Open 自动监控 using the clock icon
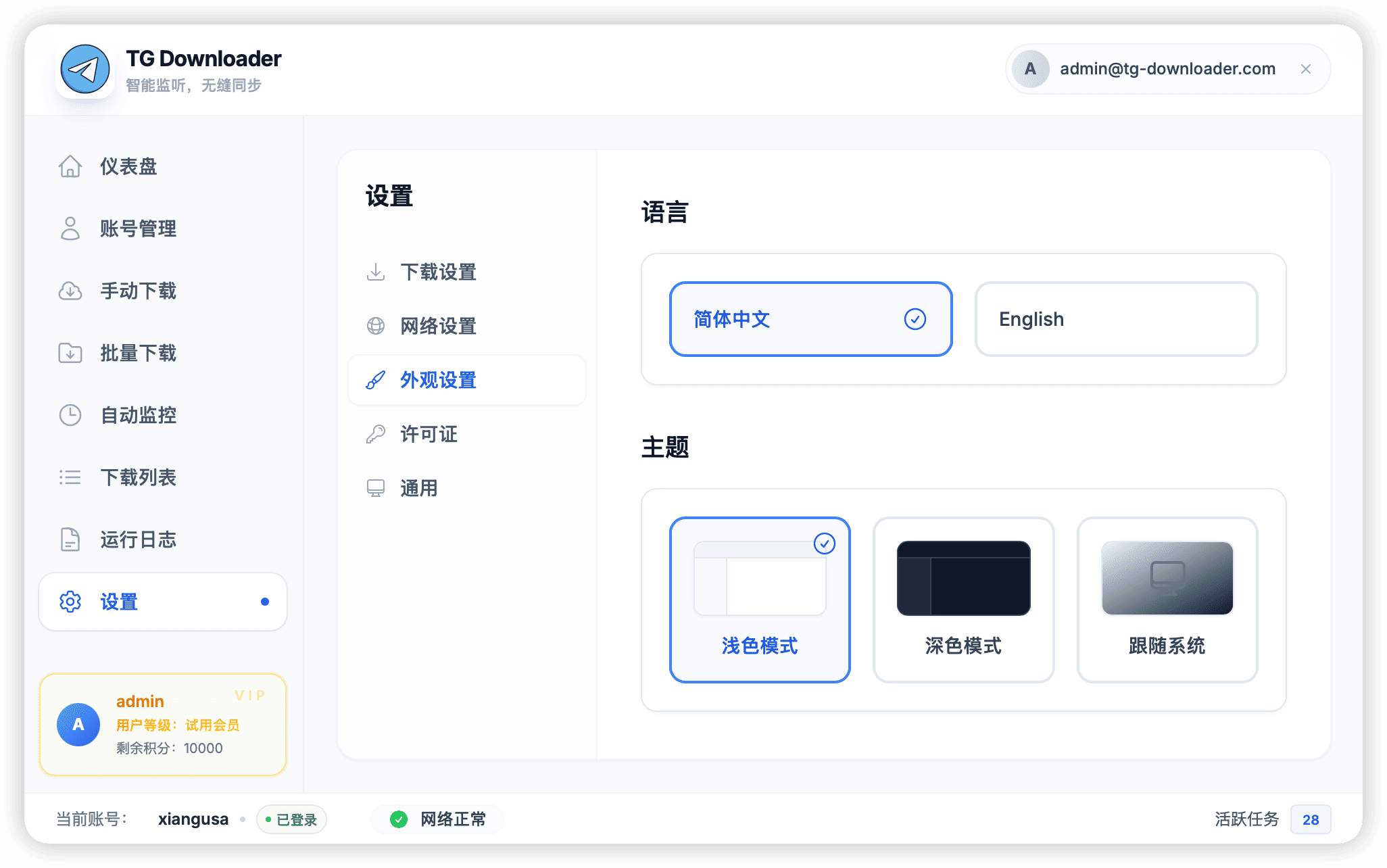Screen dimensions: 1387x868 click(70, 415)
